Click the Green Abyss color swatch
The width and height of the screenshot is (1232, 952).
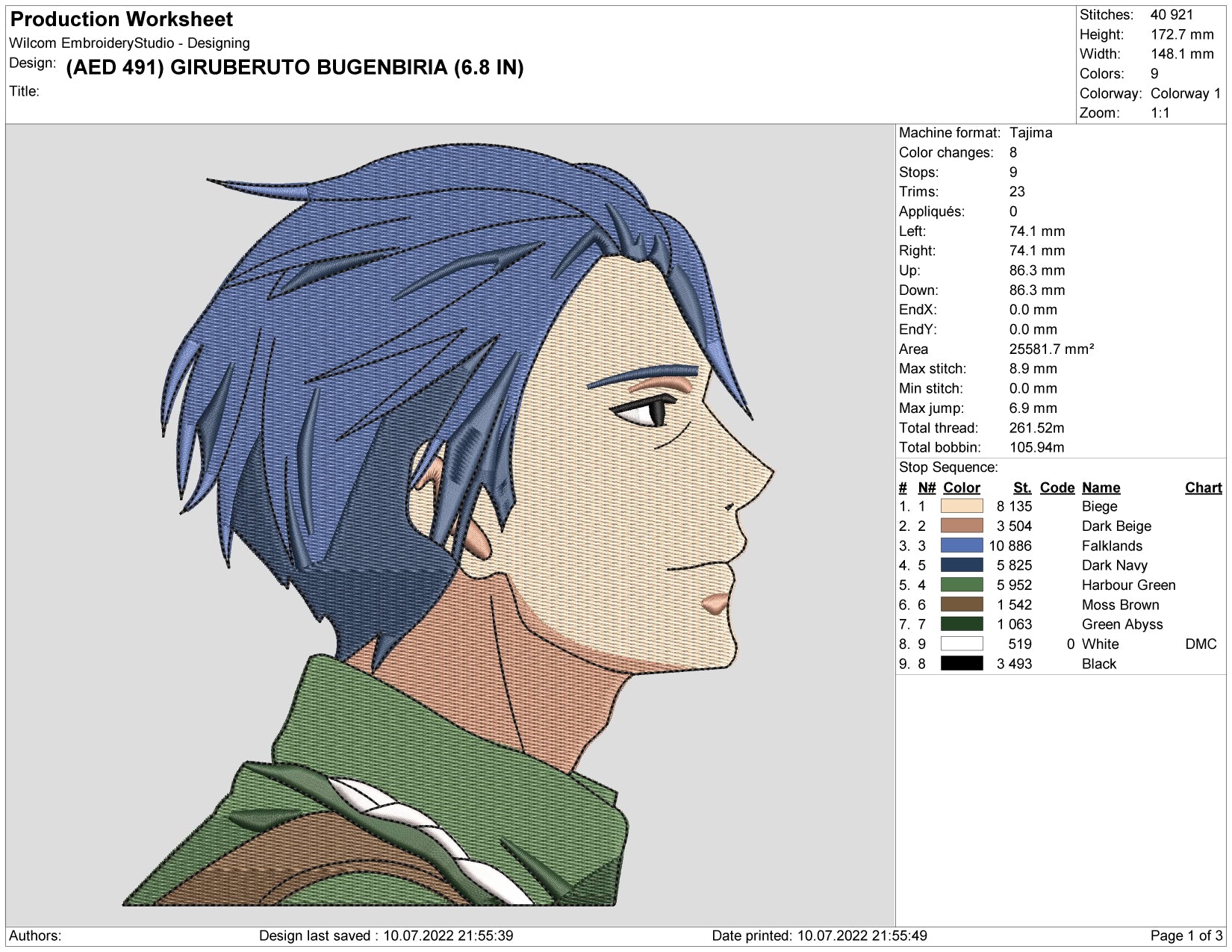click(962, 624)
